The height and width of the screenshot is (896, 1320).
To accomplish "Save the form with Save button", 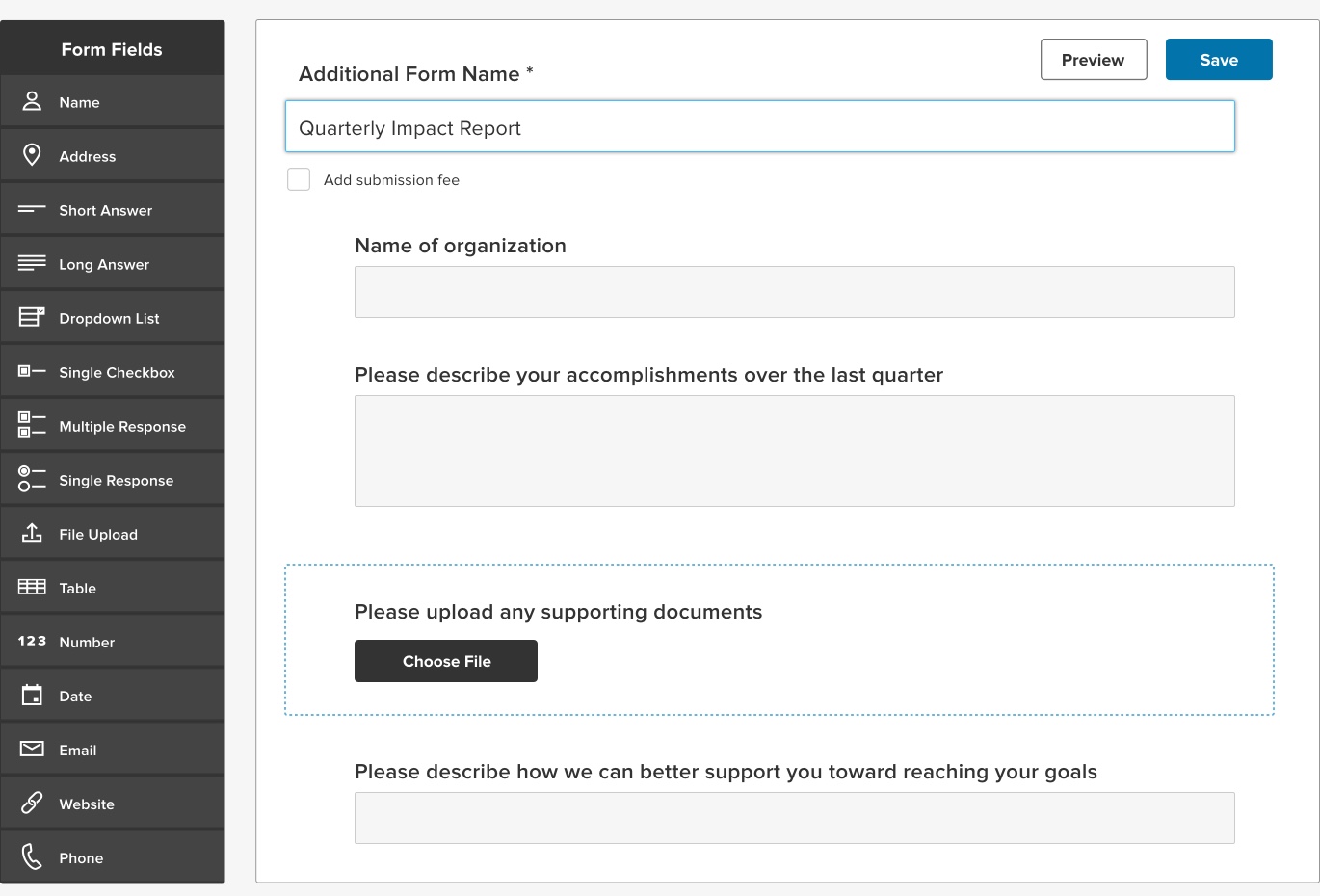I will tap(1219, 60).
